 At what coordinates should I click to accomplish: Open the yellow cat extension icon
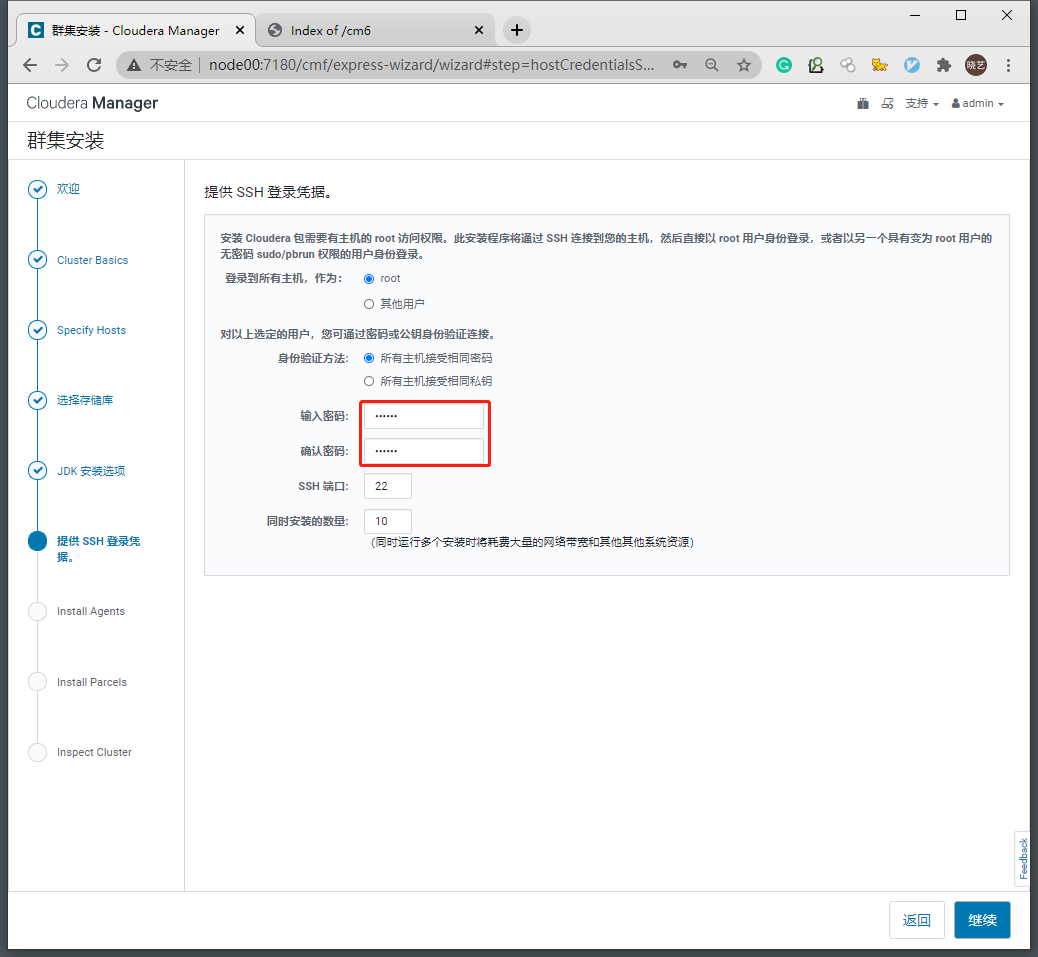pos(879,65)
